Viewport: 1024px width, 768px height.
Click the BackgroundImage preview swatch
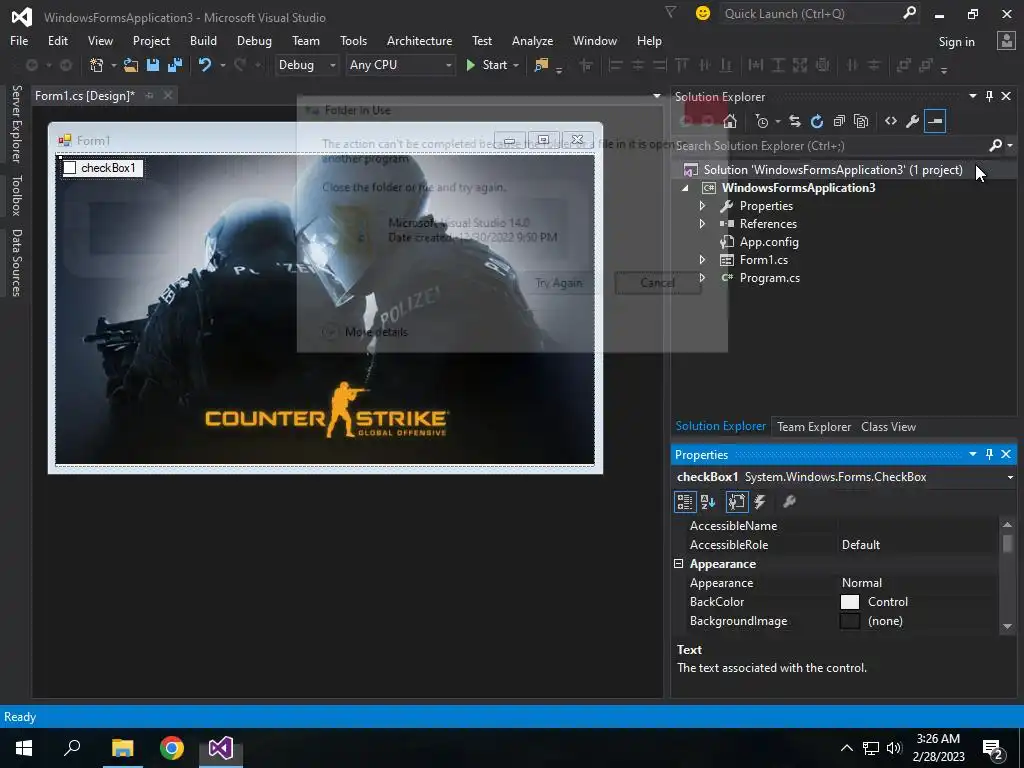click(x=850, y=621)
